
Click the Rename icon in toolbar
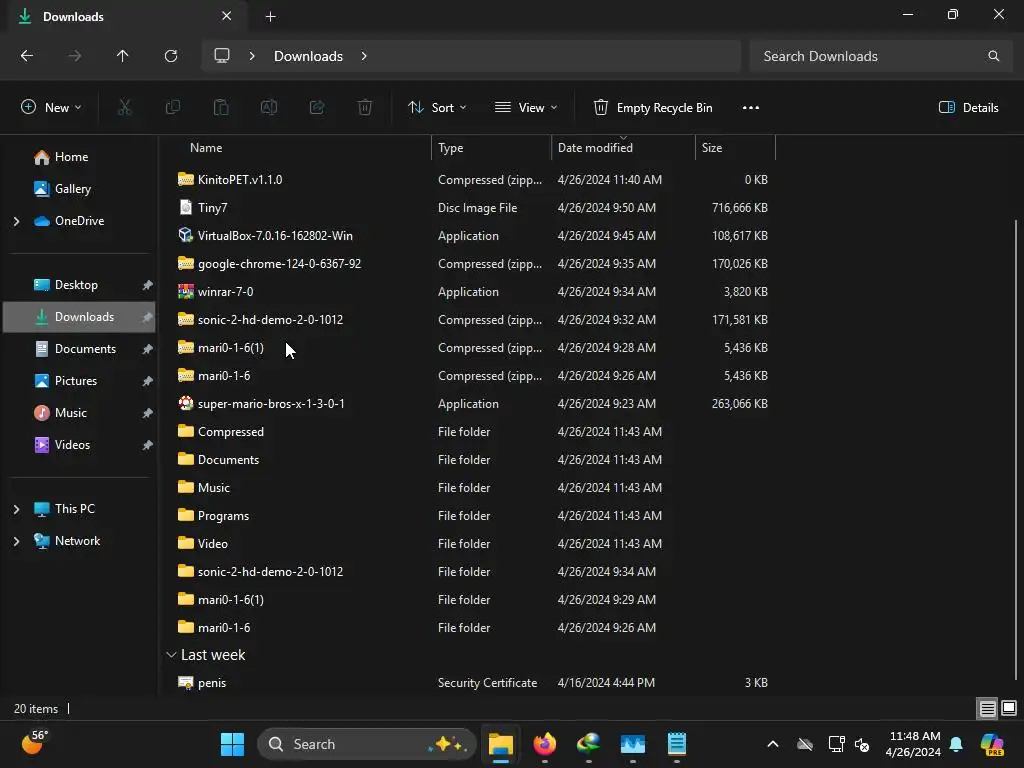[269, 108]
